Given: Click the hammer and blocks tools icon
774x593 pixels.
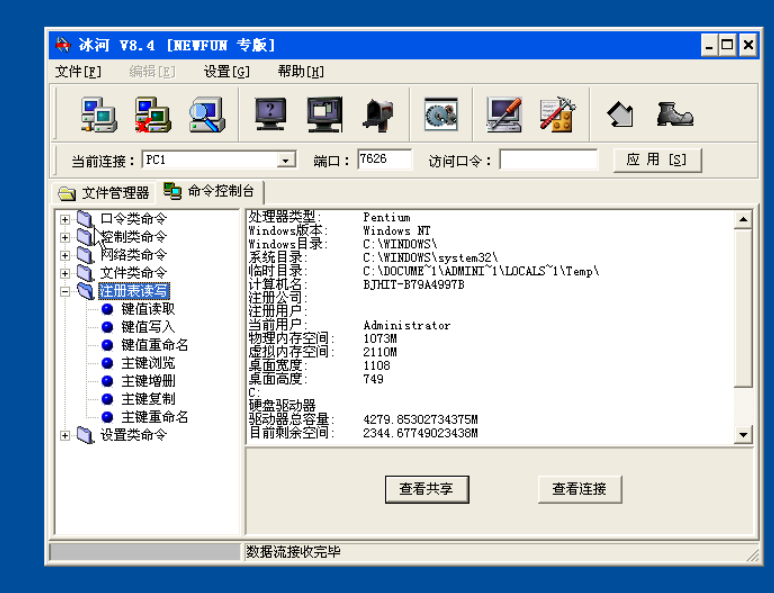Looking at the screenshot, I should pyautogui.click(x=558, y=115).
